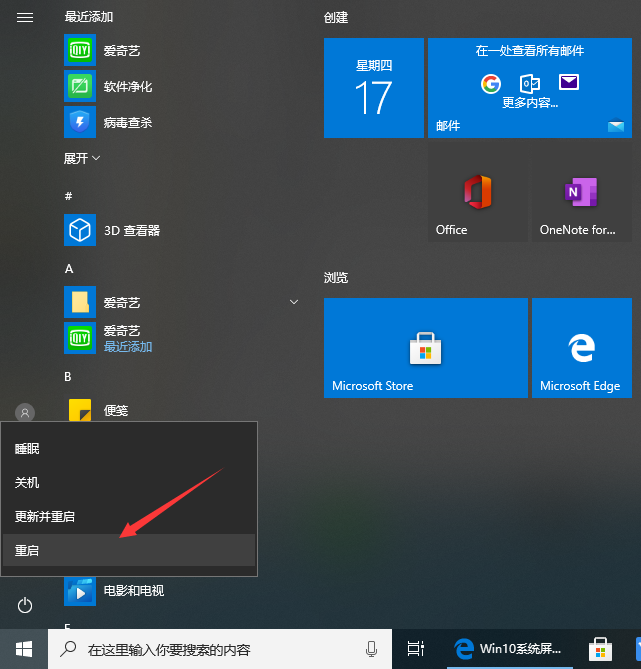Open the calendar tile showing 星期四 17
Image resolution: width=641 pixels, height=669 pixels.
[373, 88]
